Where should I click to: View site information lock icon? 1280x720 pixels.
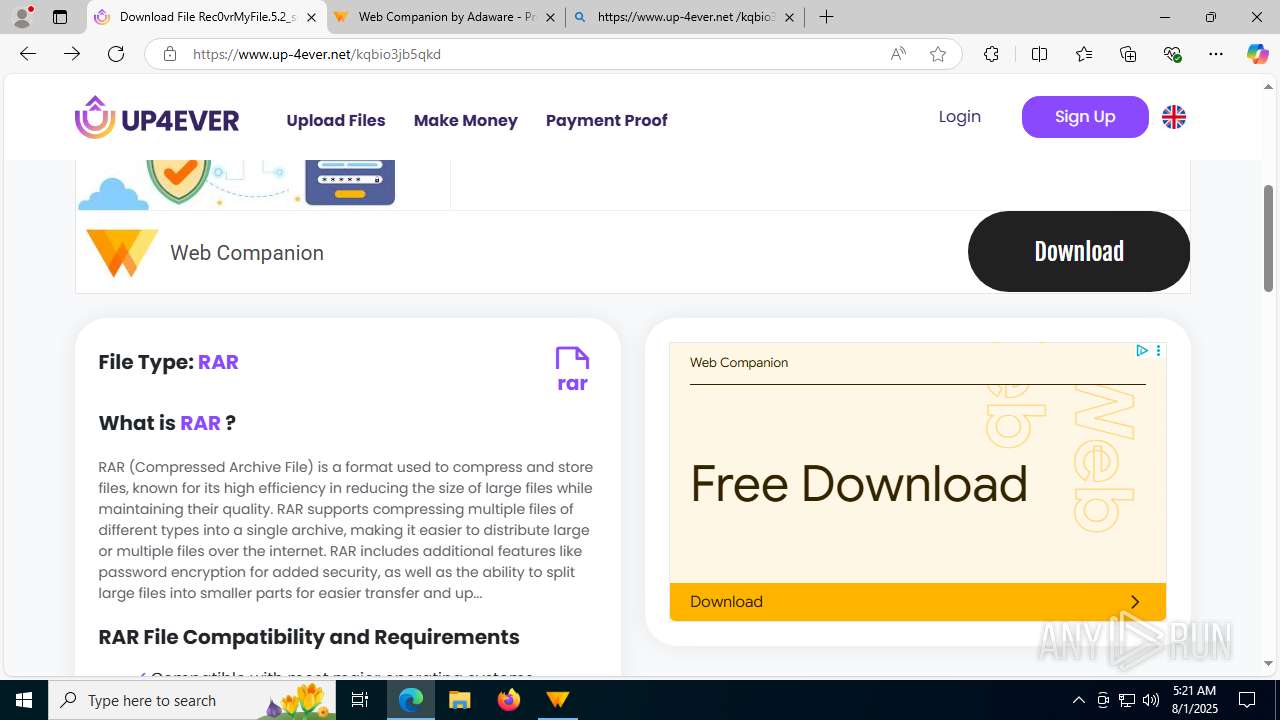170,54
